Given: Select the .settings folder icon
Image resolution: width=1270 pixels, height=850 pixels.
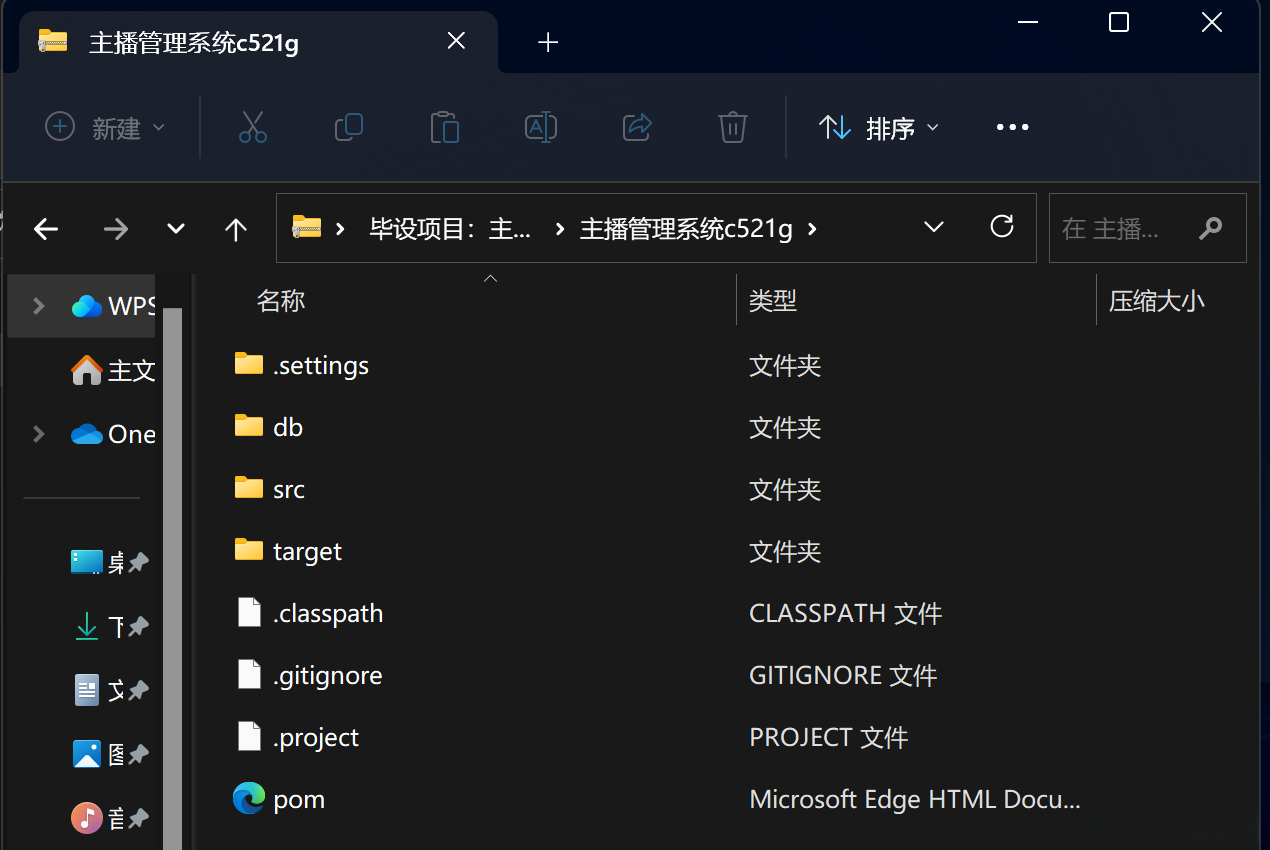Looking at the screenshot, I should point(249,364).
